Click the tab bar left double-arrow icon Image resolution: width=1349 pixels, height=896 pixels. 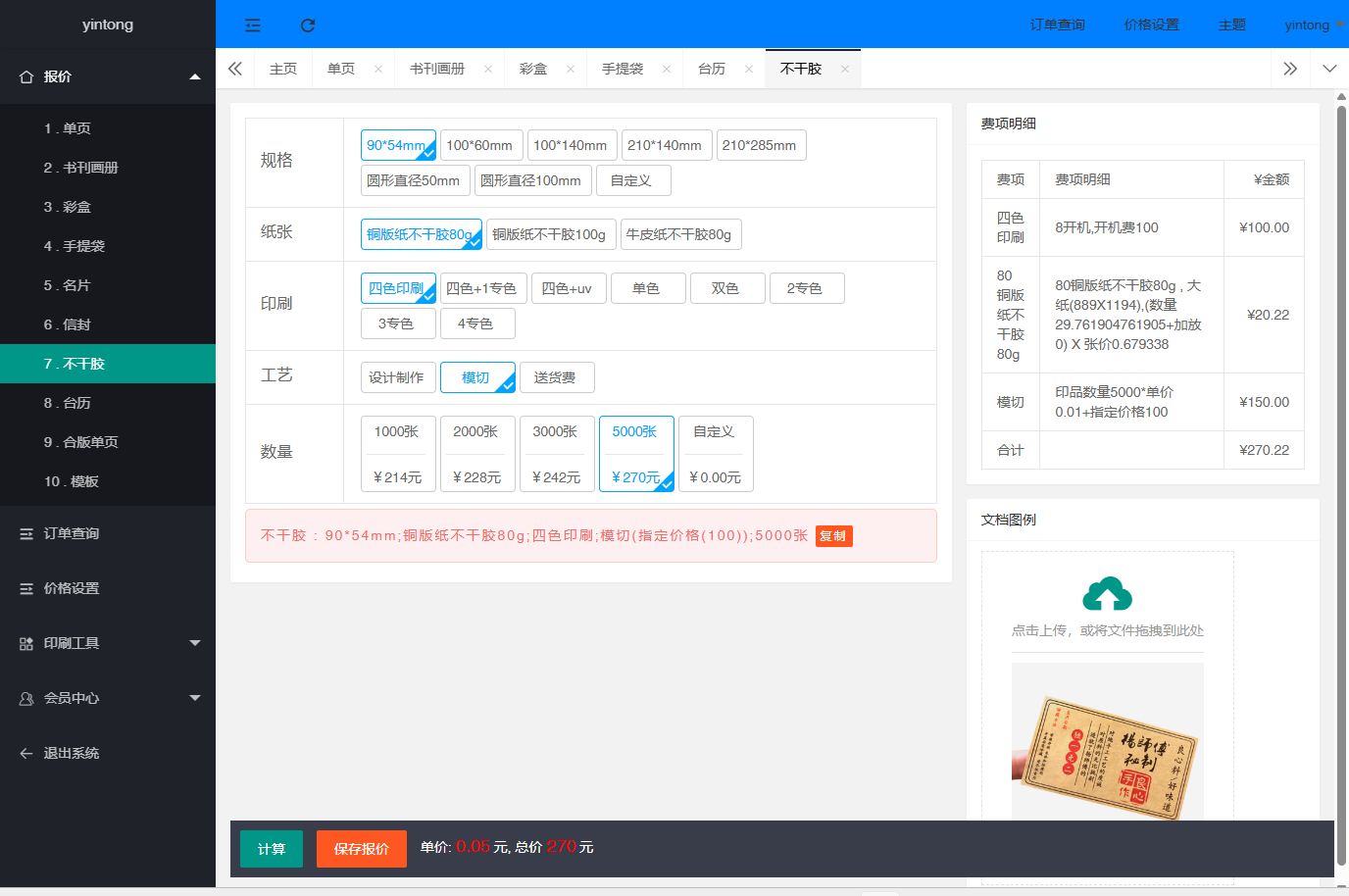click(235, 69)
